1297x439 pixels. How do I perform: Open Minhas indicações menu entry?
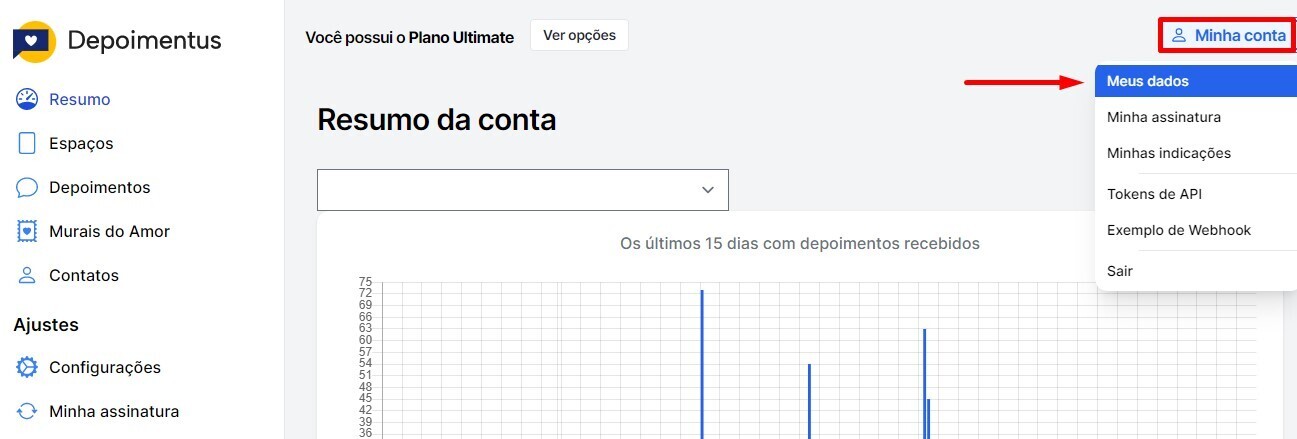[x=1168, y=153]
